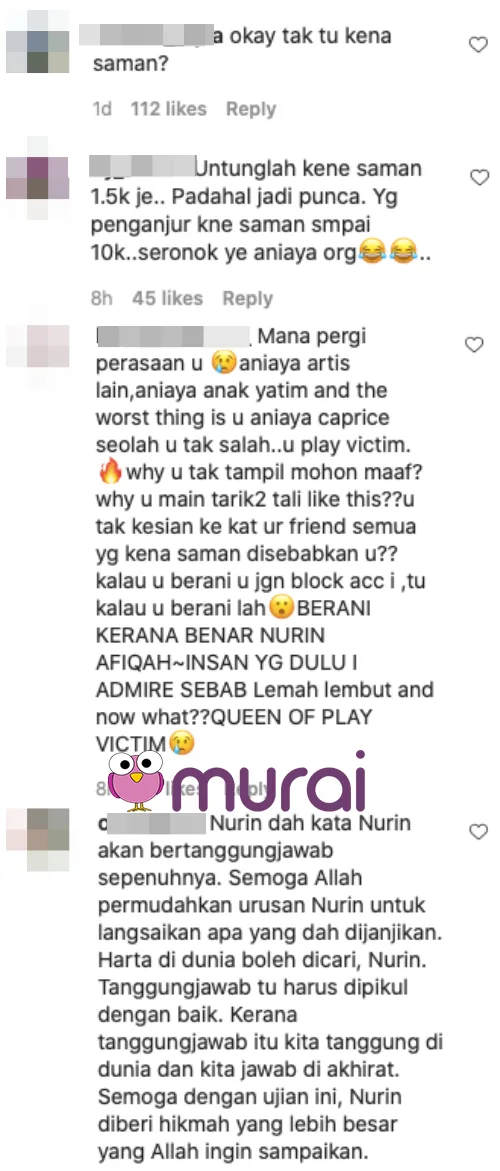Open blurred username before "Nurin dah kata"

pos(151,824)
